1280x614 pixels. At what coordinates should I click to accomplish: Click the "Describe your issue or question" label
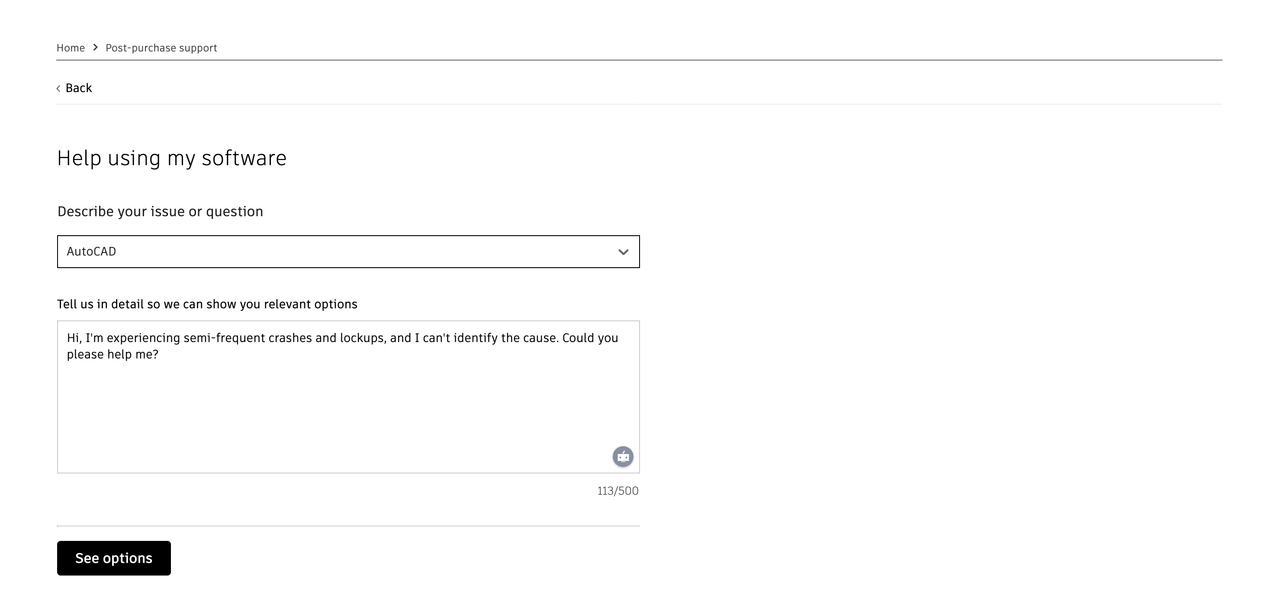click(x=160, y=212)
